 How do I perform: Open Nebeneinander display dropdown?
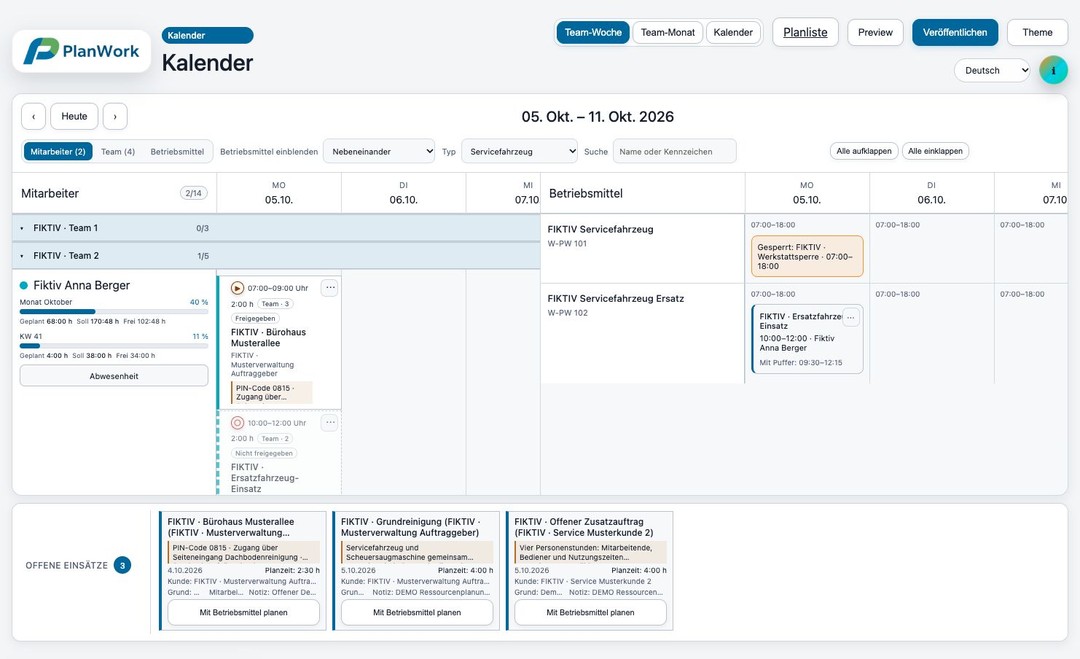tap(379, 151)
